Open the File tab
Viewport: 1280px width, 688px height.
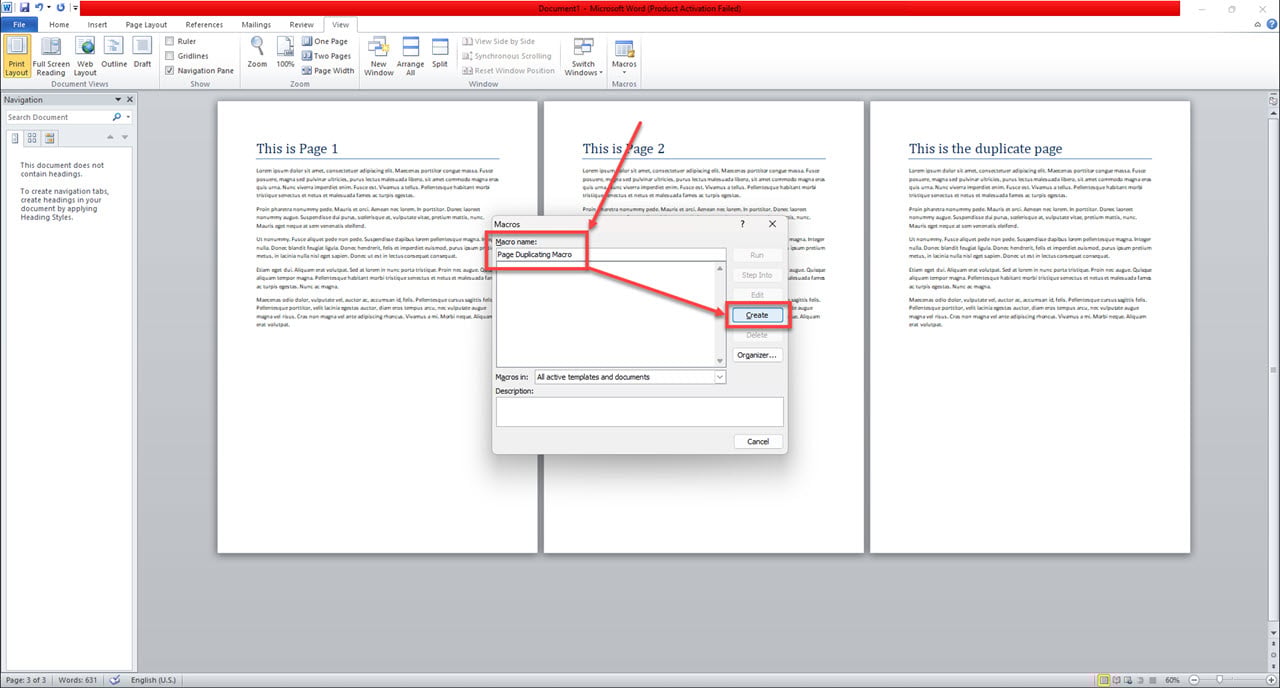click(x=18, y=24)
